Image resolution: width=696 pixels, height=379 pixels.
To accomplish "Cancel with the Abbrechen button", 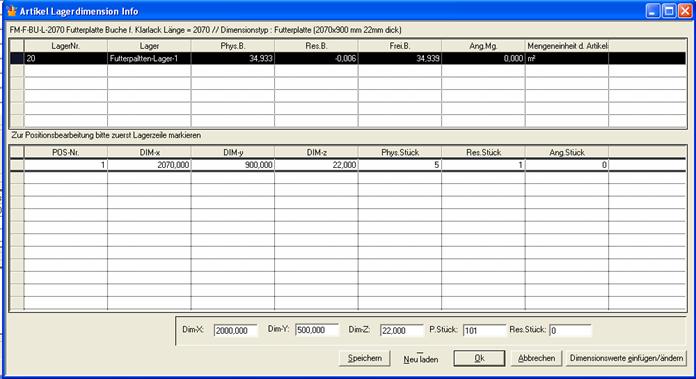I will [x=536, y=358].
